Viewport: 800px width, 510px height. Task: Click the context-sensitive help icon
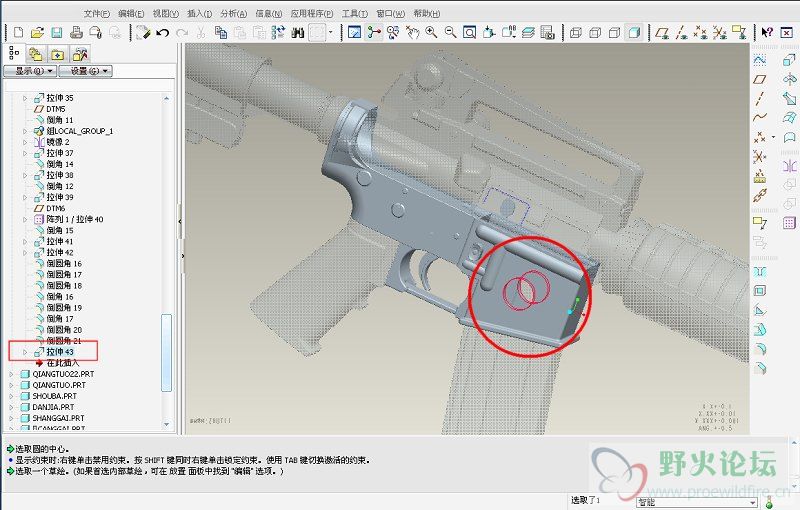(767, 33)
